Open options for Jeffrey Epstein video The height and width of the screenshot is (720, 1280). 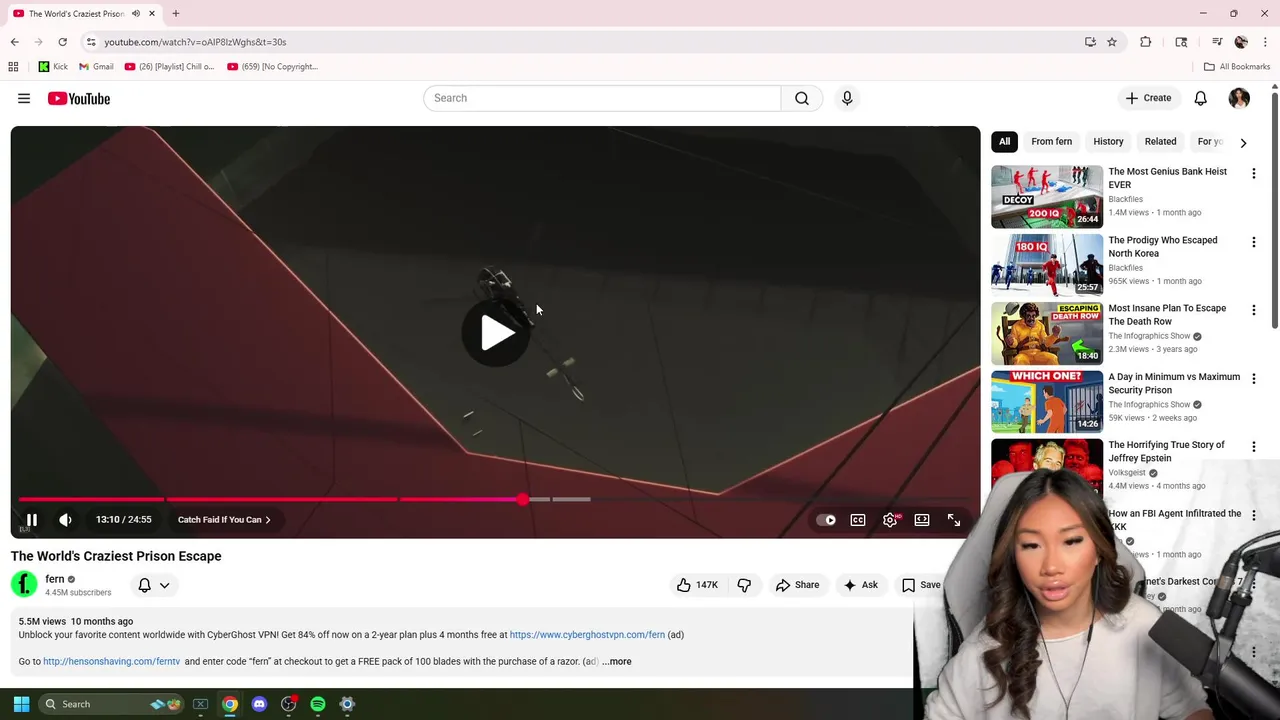(x=1253, y=447)
